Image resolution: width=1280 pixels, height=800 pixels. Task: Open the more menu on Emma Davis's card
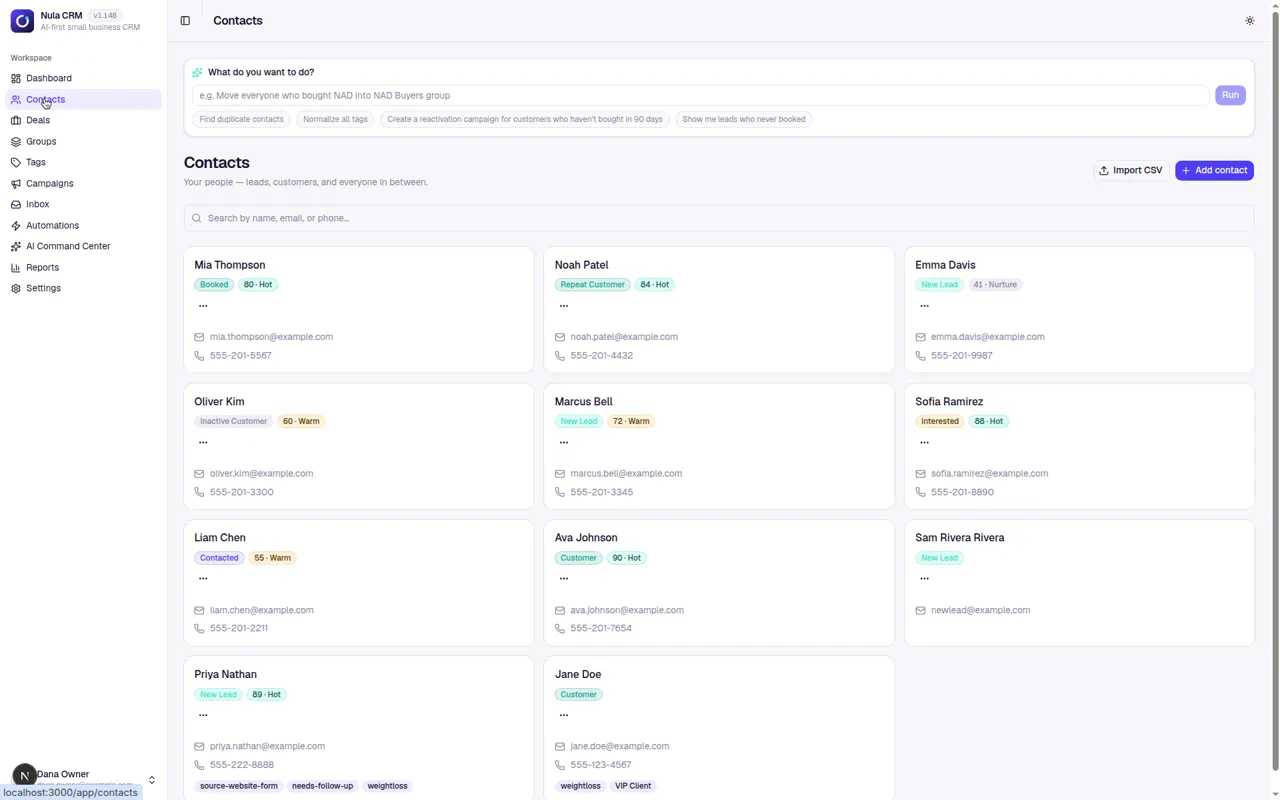click(924, 306)
